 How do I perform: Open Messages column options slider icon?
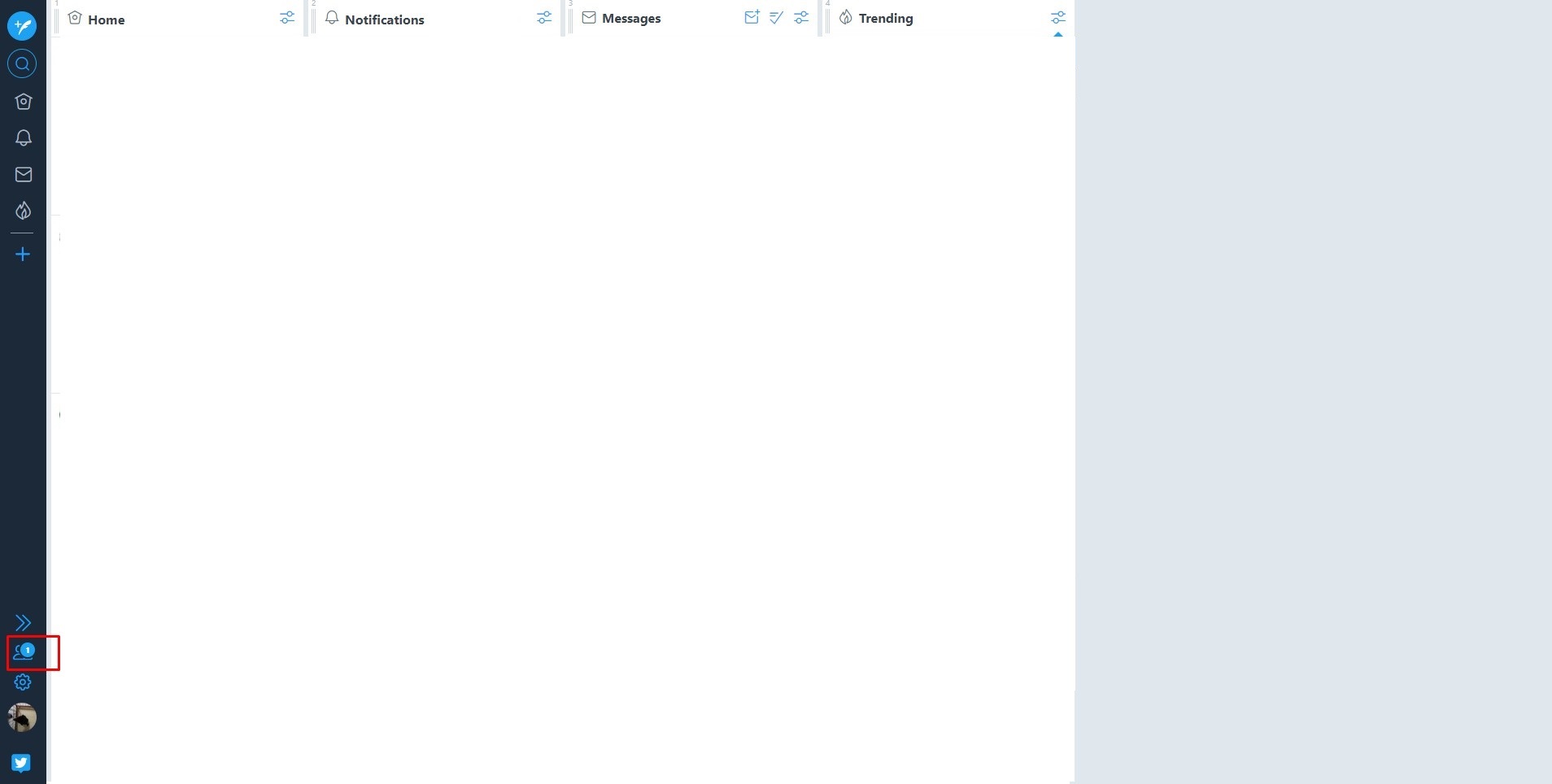(801, 17)
